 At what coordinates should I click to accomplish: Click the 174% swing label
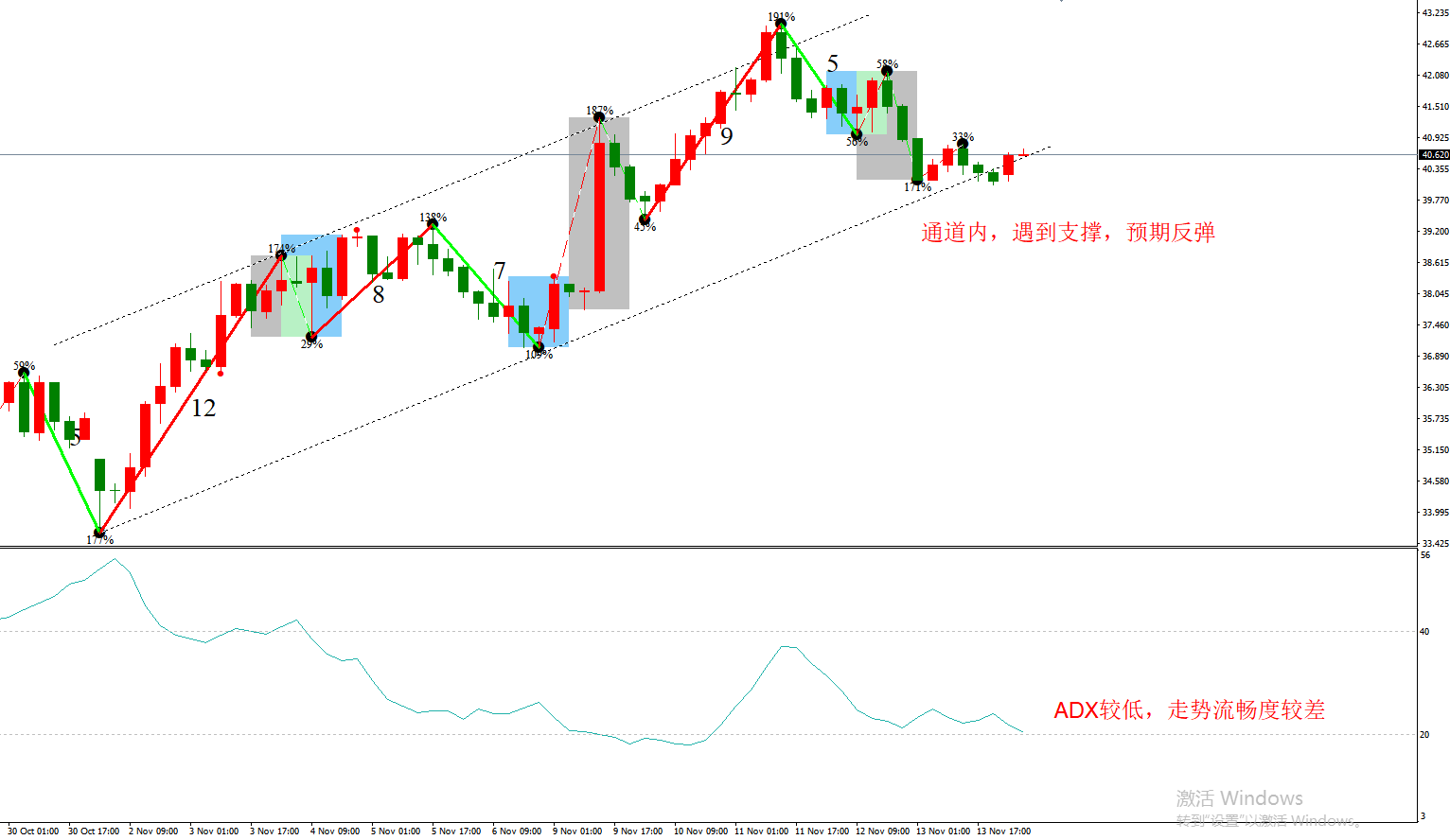tap(281, 250)
